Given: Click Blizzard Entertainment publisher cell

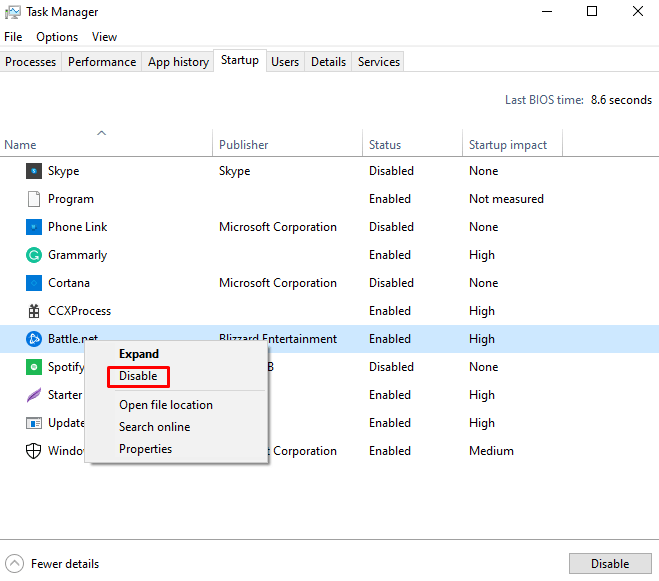Looking at the screenshot, I should pyautogui.click(x=278, y=339).
